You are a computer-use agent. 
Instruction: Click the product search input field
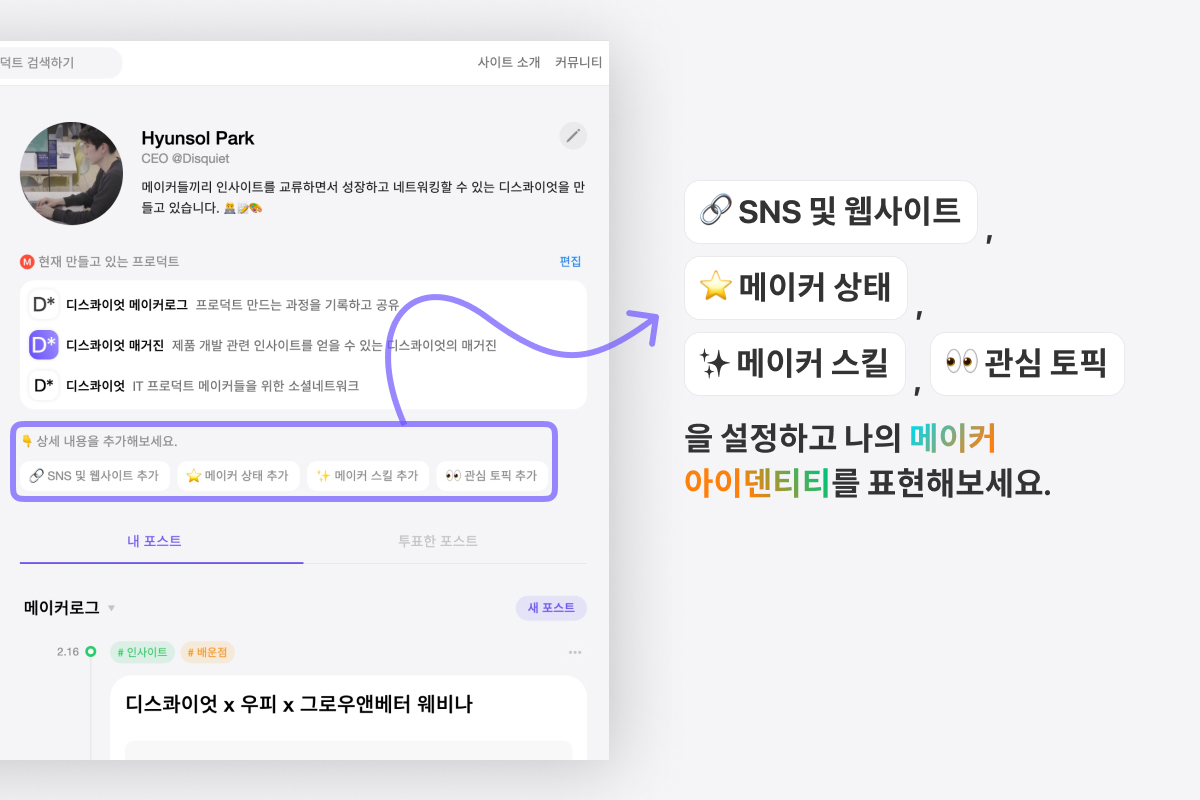click(58, 63)
